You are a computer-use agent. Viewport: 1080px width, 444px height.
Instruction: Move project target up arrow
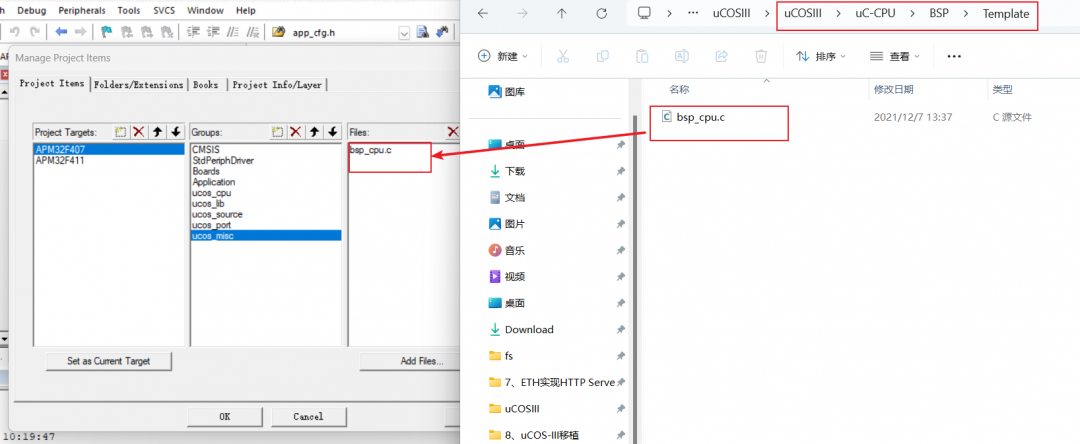tap(157, 131)
